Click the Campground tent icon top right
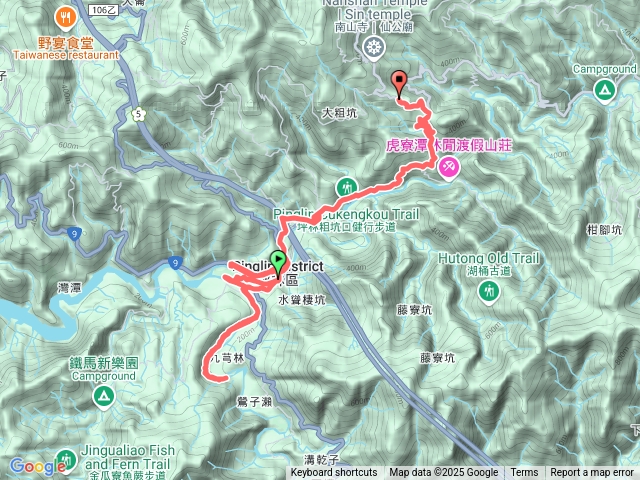640x480 pixels. [605, 90]
